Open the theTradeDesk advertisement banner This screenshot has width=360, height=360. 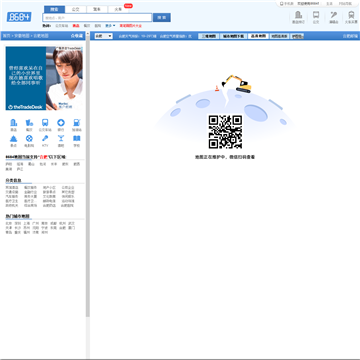click(x=44, y=78)
